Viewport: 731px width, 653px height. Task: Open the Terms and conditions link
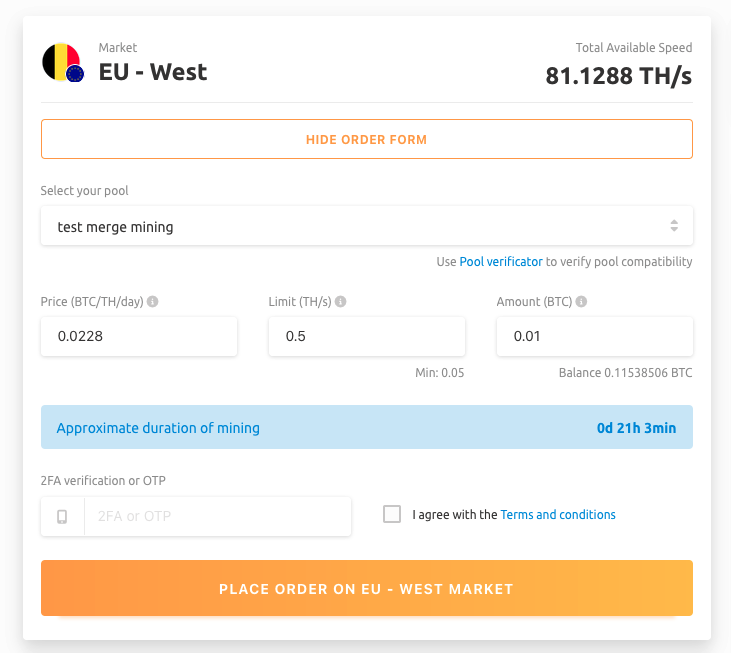point(558,515)
